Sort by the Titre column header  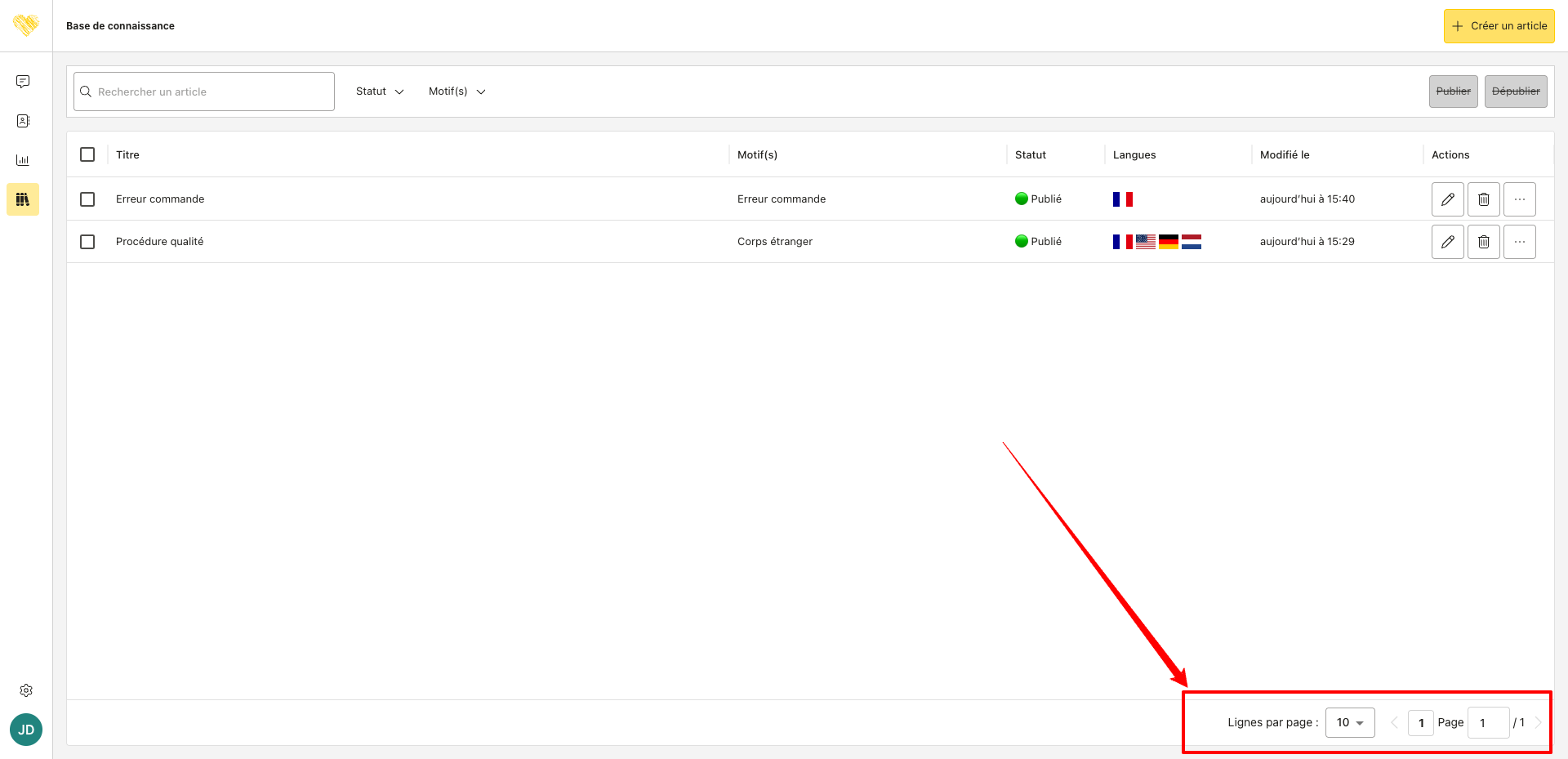pyautogui.click(x=127, y=154)
